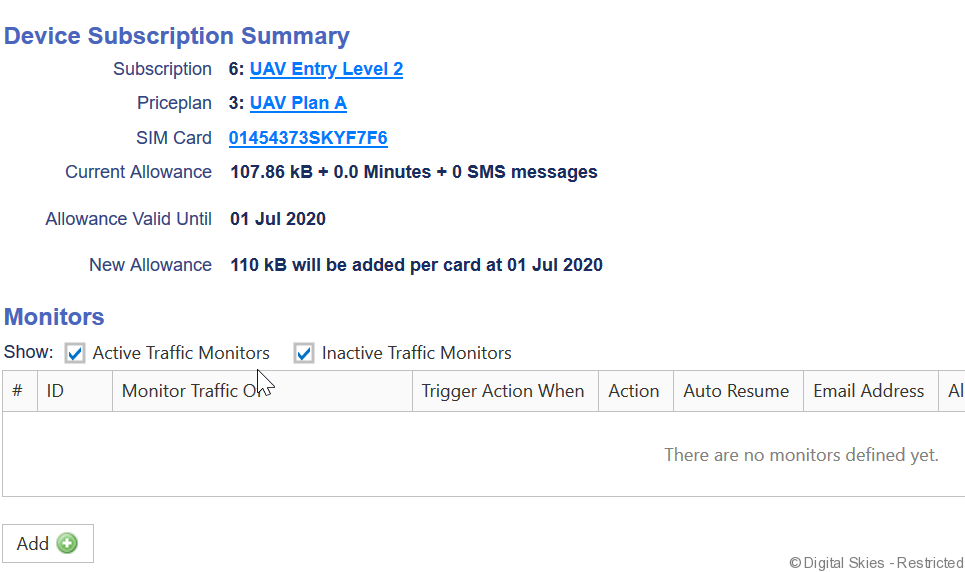Toggle the Active Traffic Monitors checkbox
965x572 pixels.
point(75,353)
